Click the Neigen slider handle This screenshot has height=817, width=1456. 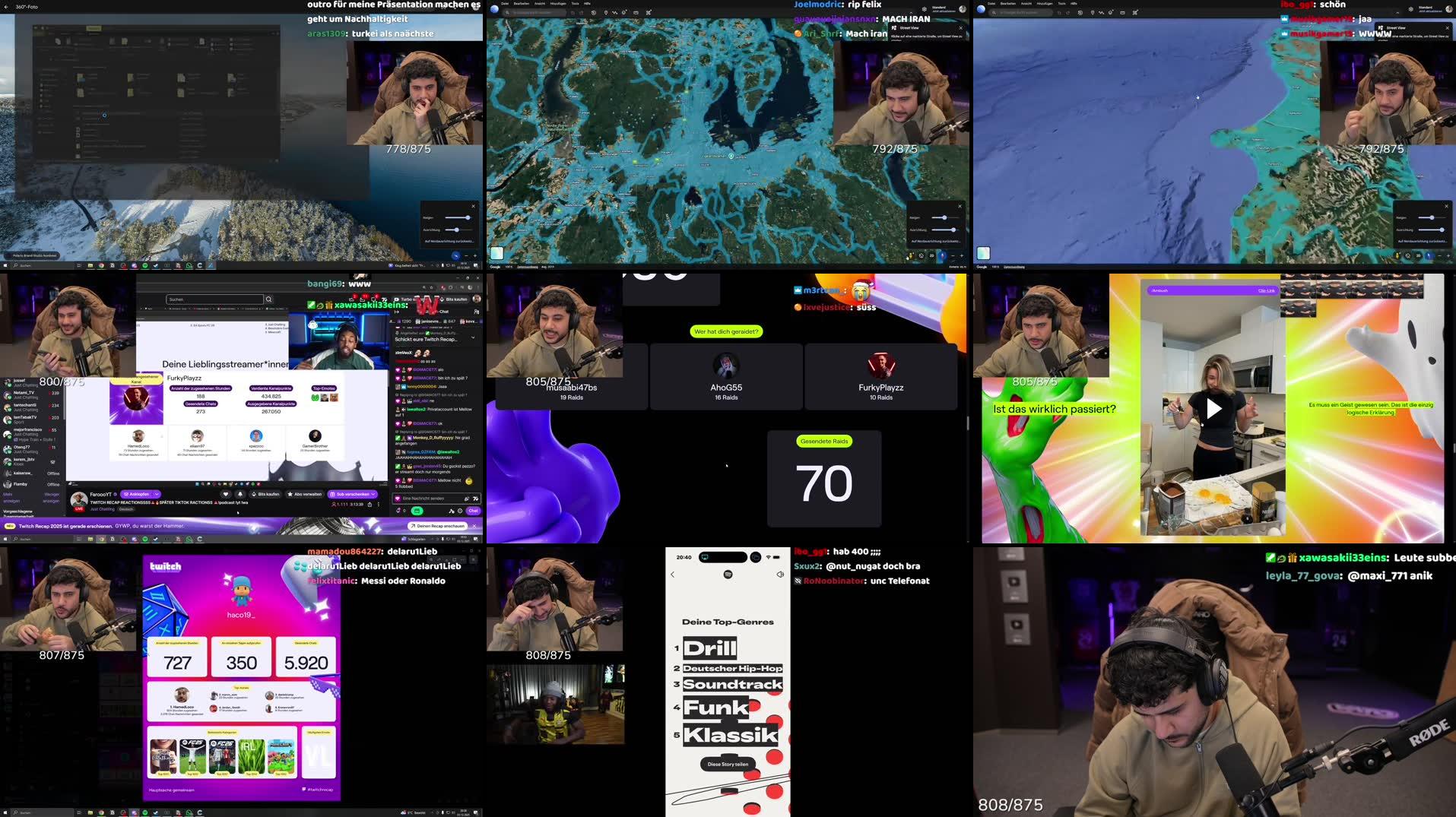click(x=945, y=217)
